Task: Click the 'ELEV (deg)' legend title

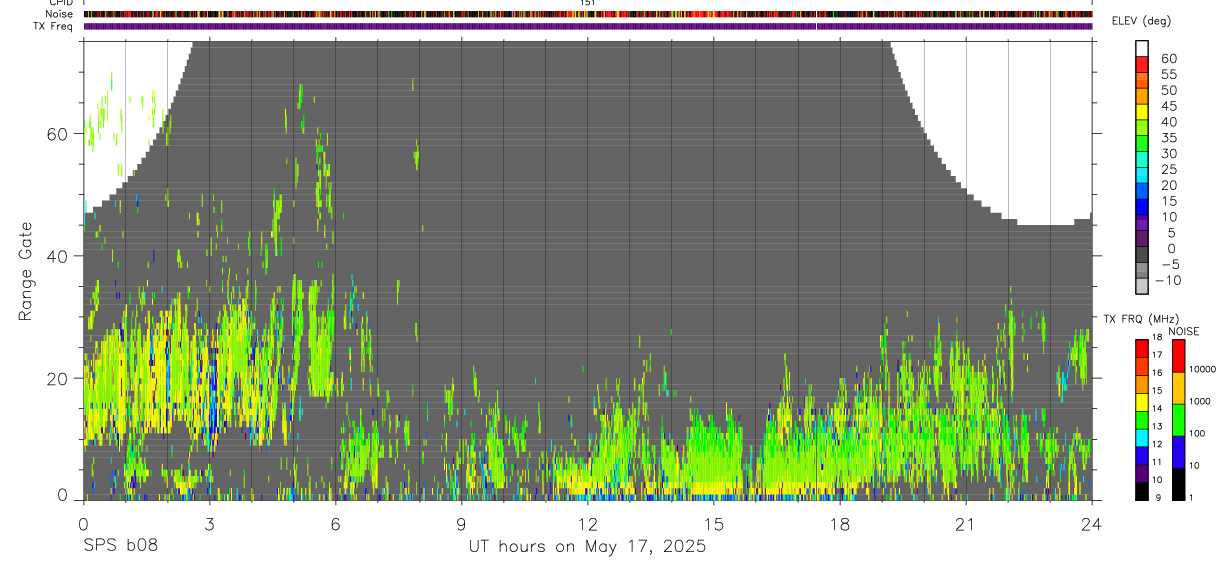Action: (1141, 21)
